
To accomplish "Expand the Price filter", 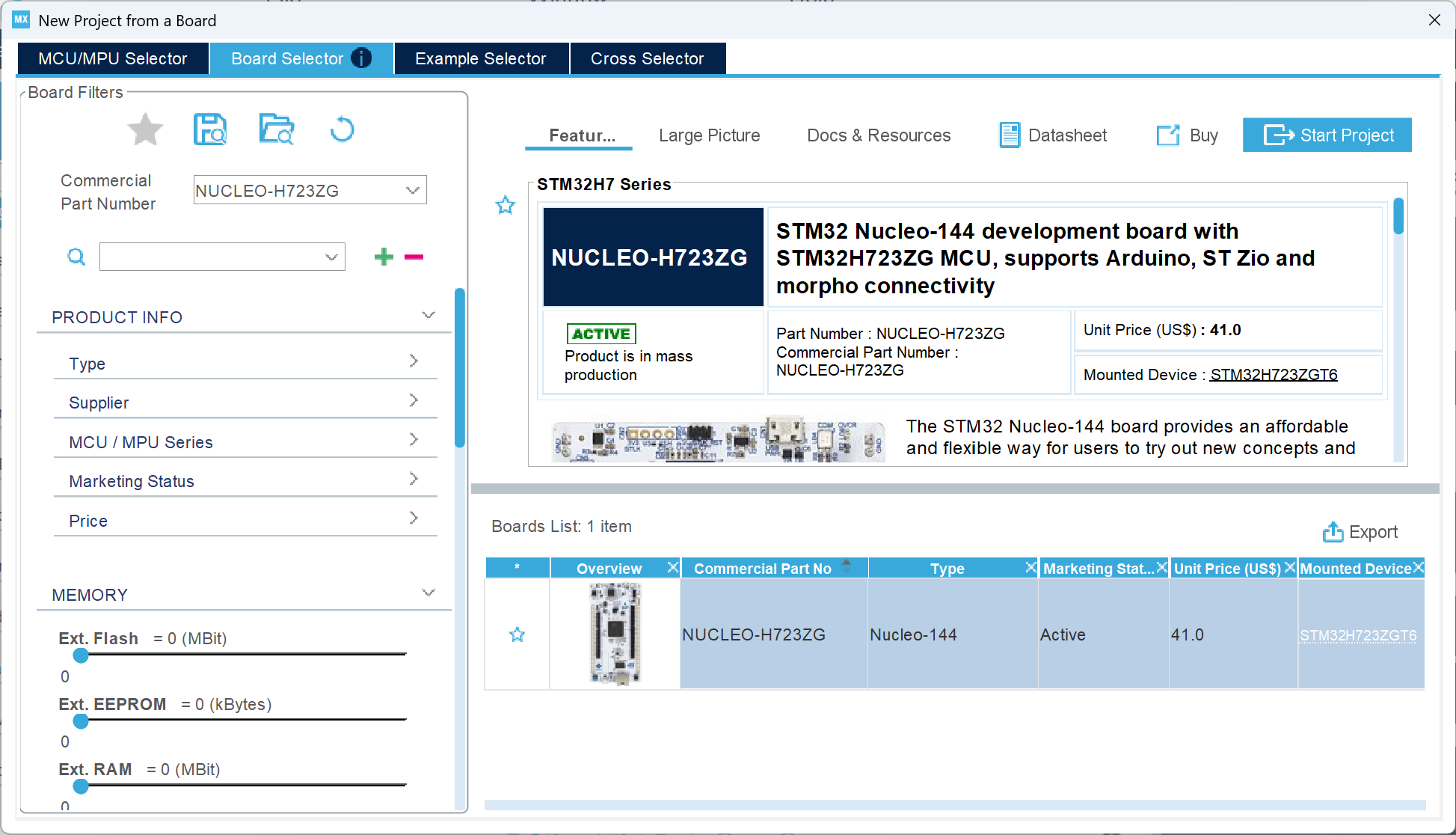I will pos(414,518).
